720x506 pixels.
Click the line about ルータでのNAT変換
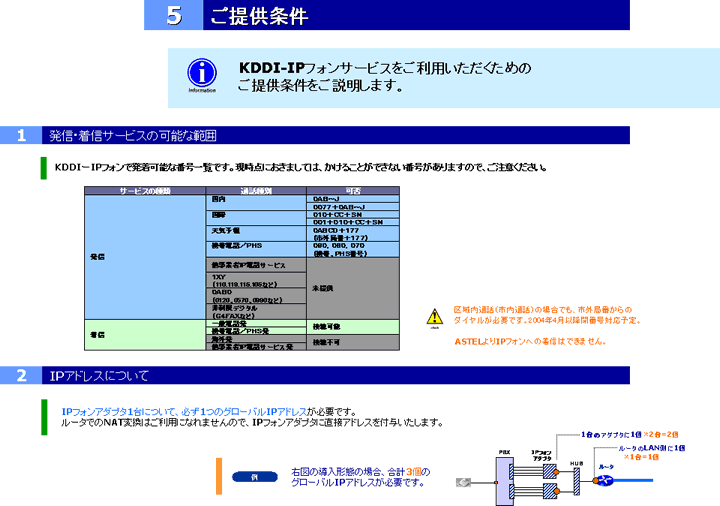[252, 422]
